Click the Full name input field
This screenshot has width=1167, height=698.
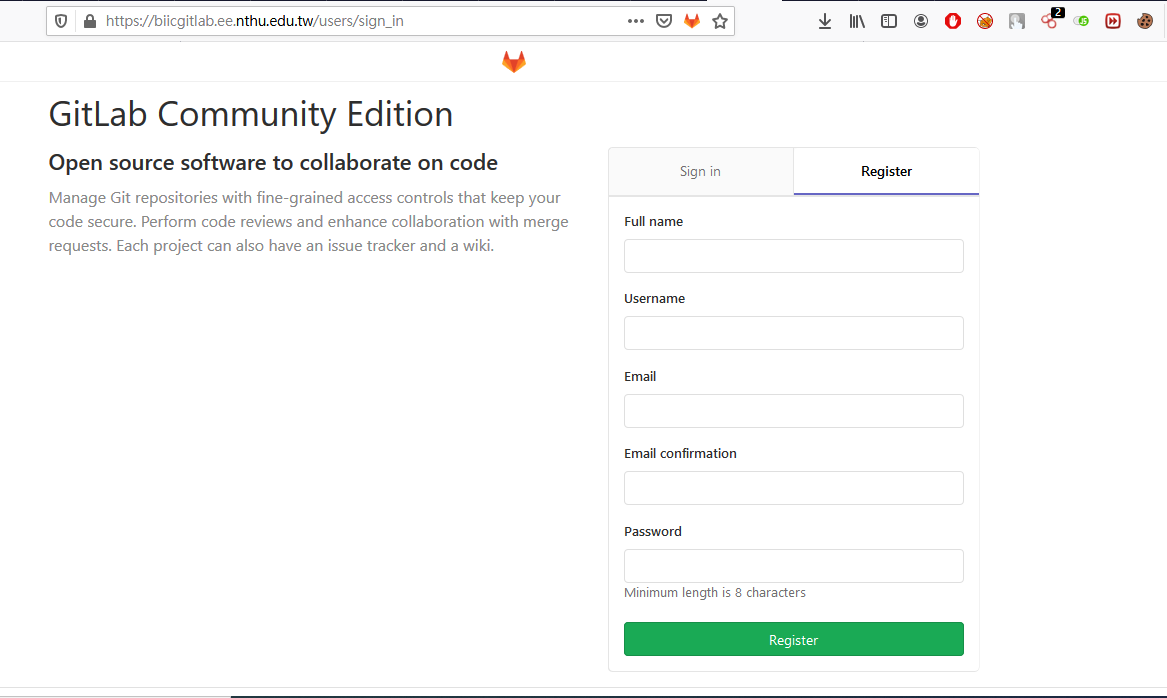coord(793,256)
